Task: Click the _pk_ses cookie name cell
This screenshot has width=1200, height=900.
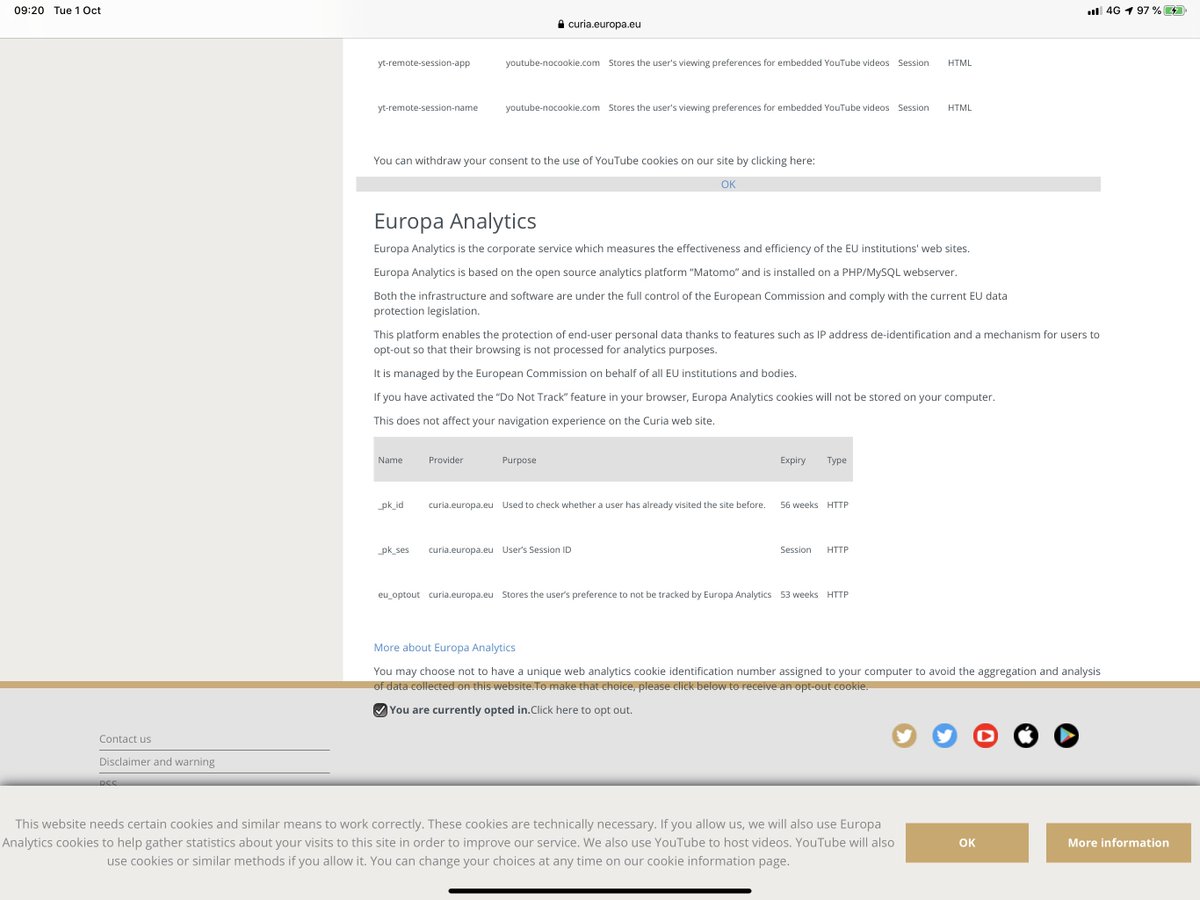Action: 393,550
